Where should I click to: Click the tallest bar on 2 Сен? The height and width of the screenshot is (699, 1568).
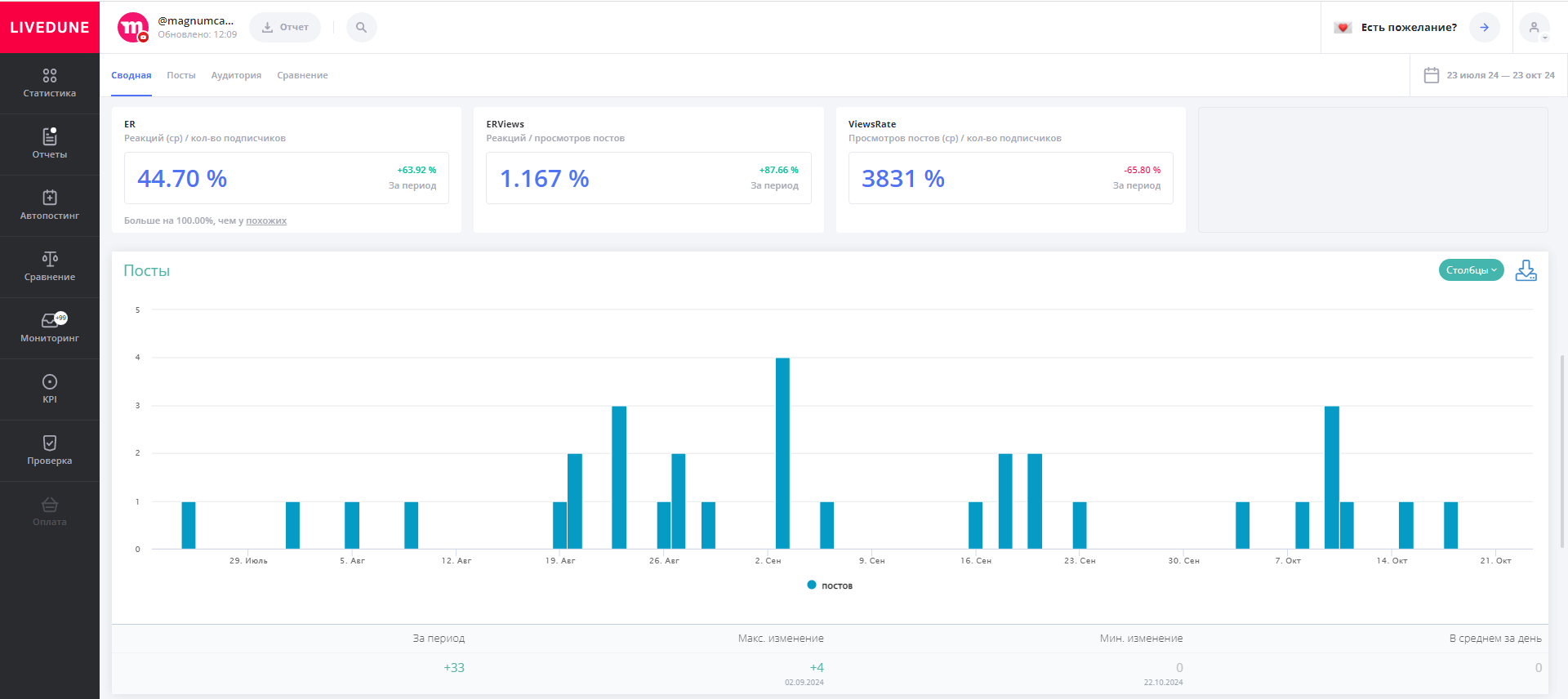782,453
